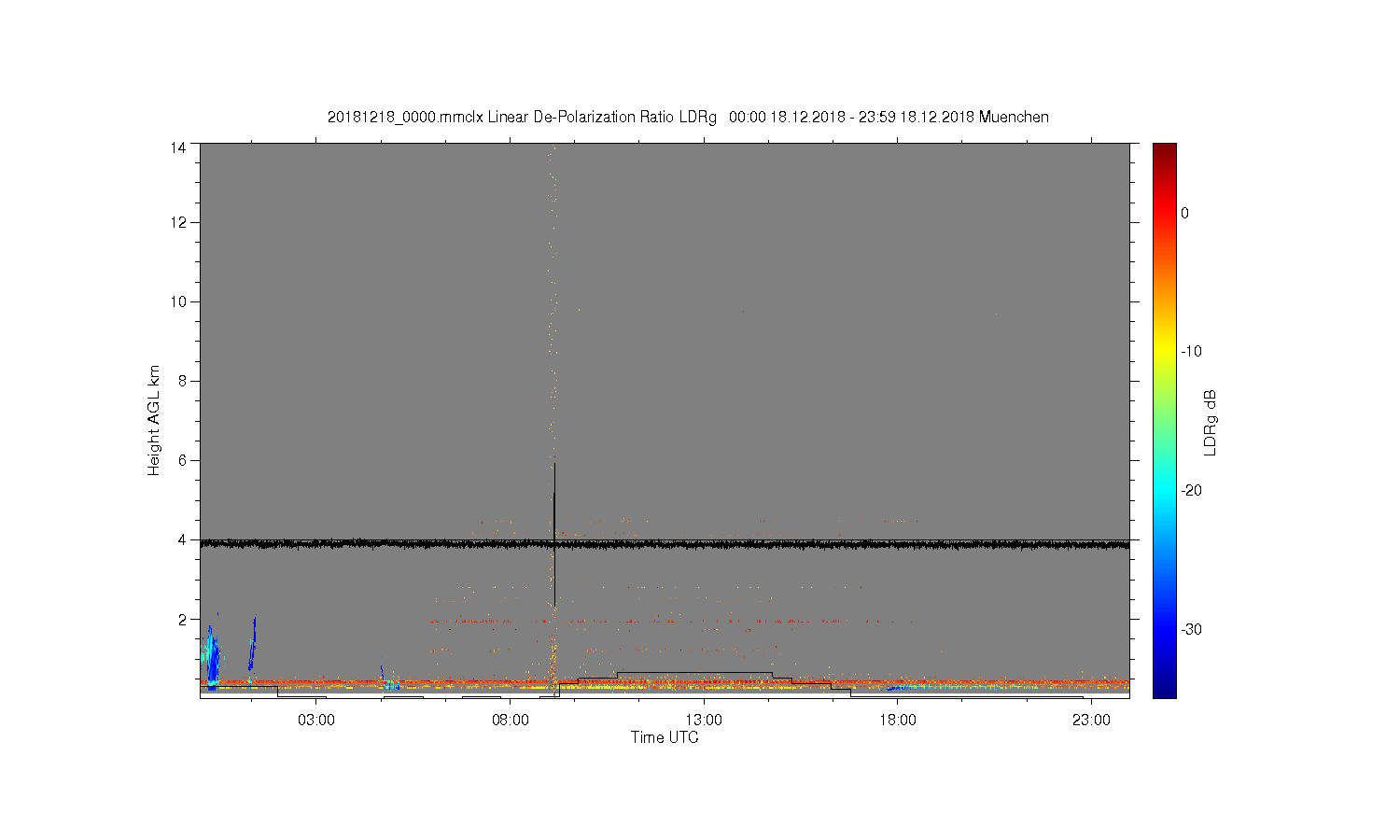1400x840 pixels.
Task: Click the height tick label 12
Action: tap(177, 222)
